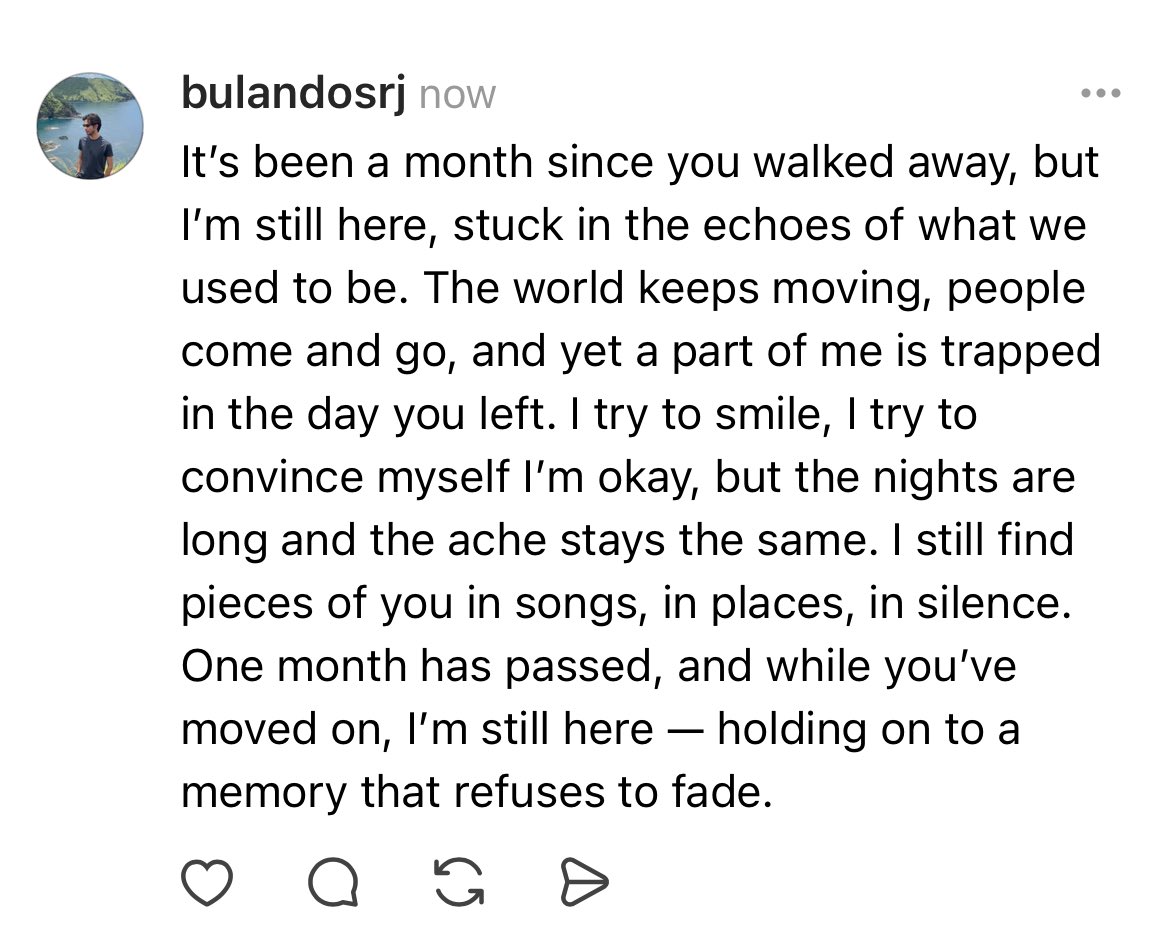View bulandosrj's profile picture
Screen dimensions: 1169x949
click(89, 126)
